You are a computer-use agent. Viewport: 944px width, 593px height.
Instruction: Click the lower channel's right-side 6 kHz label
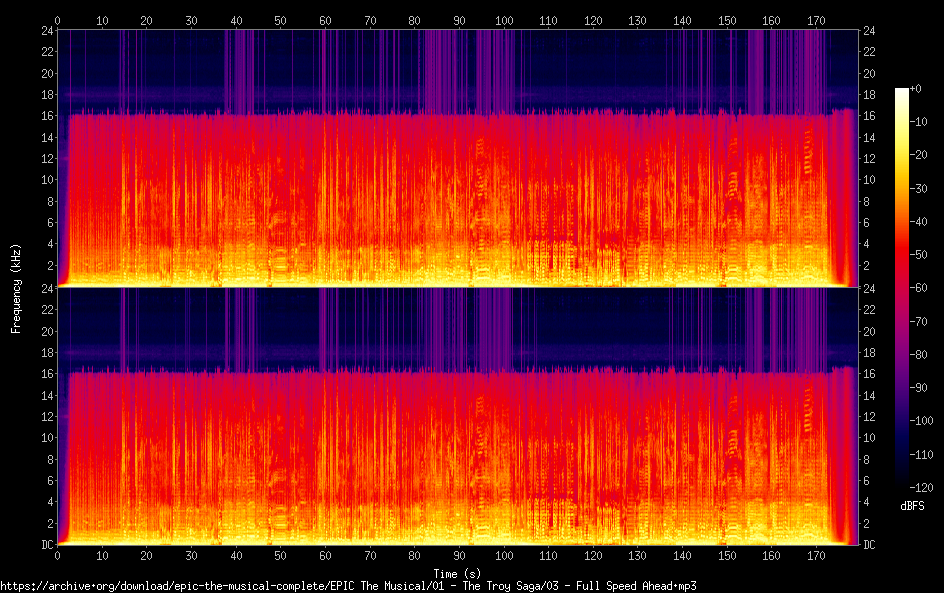(868, 481)
